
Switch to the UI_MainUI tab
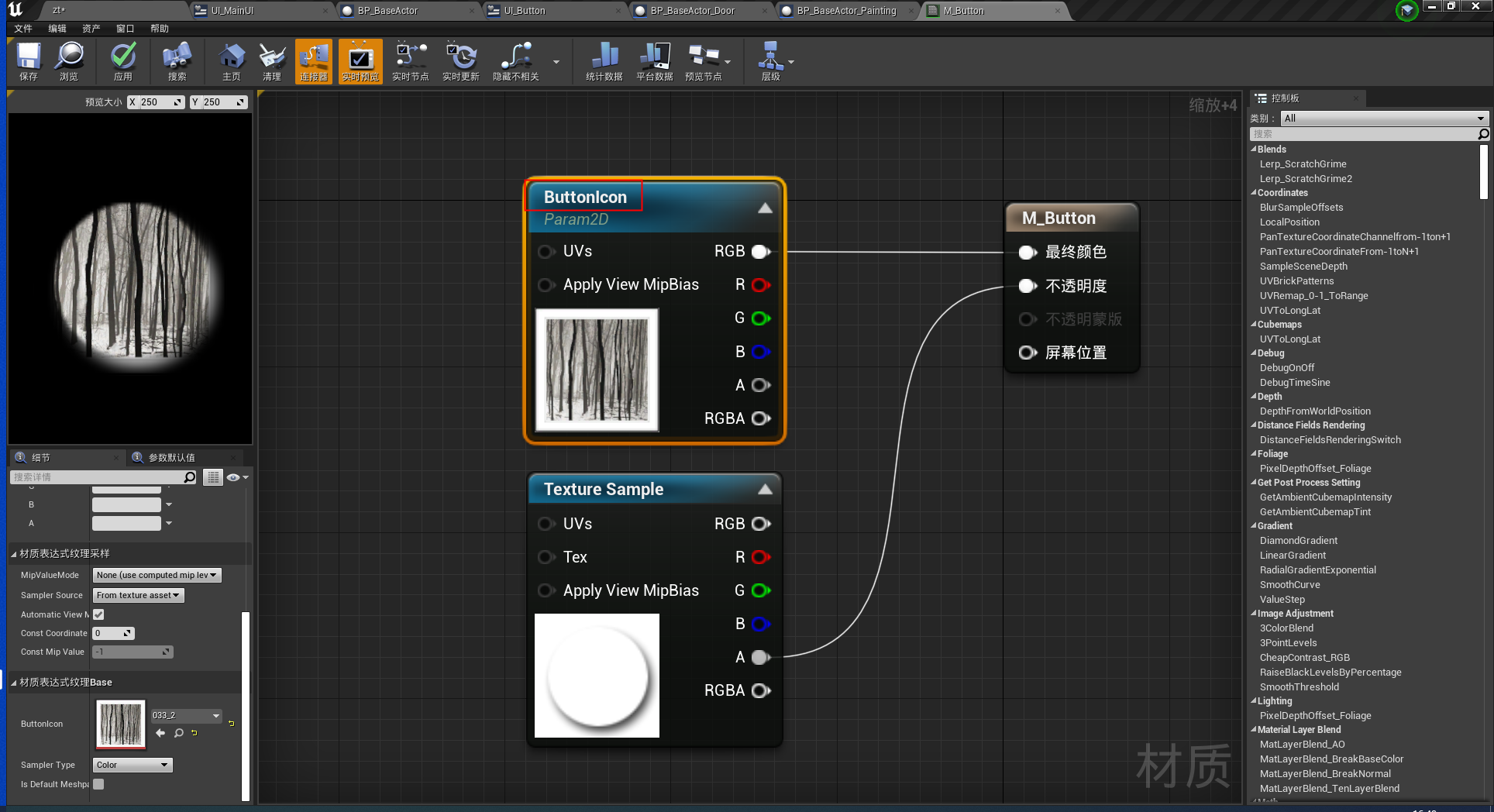tap(232, 11)
